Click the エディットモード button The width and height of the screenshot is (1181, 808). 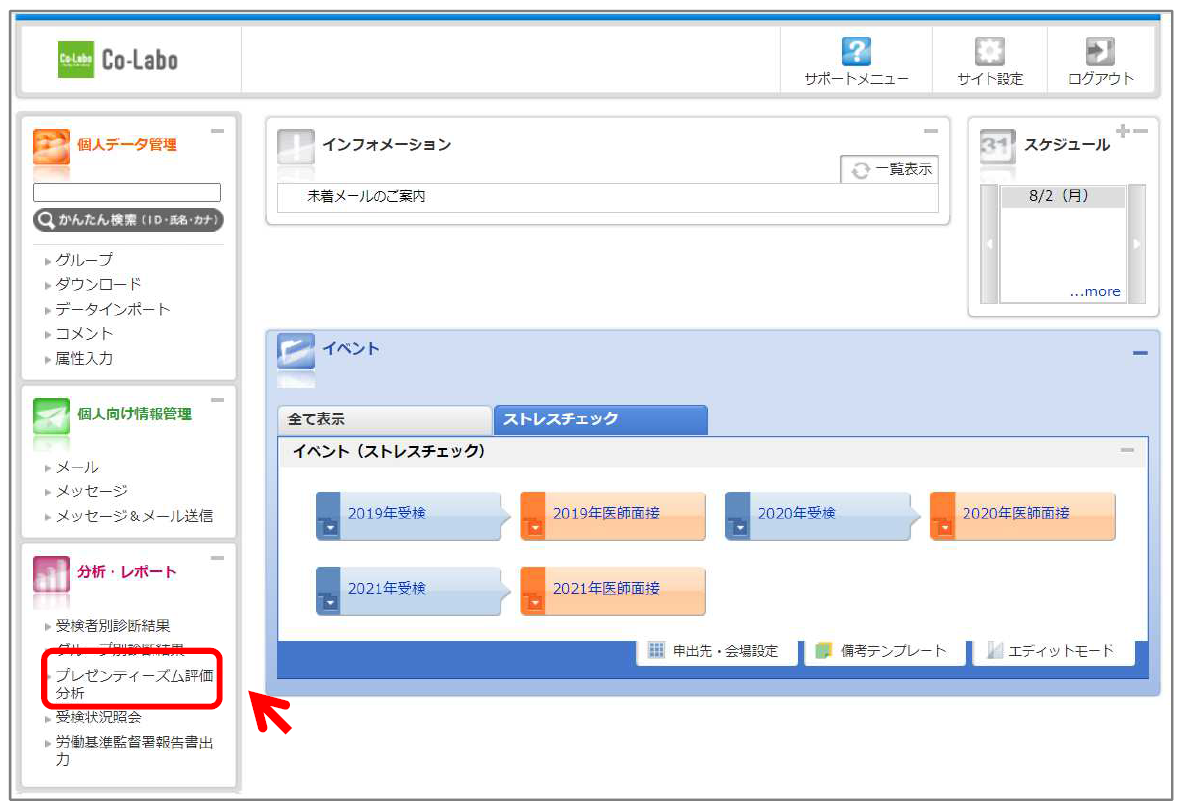(x=1054, y=651)
